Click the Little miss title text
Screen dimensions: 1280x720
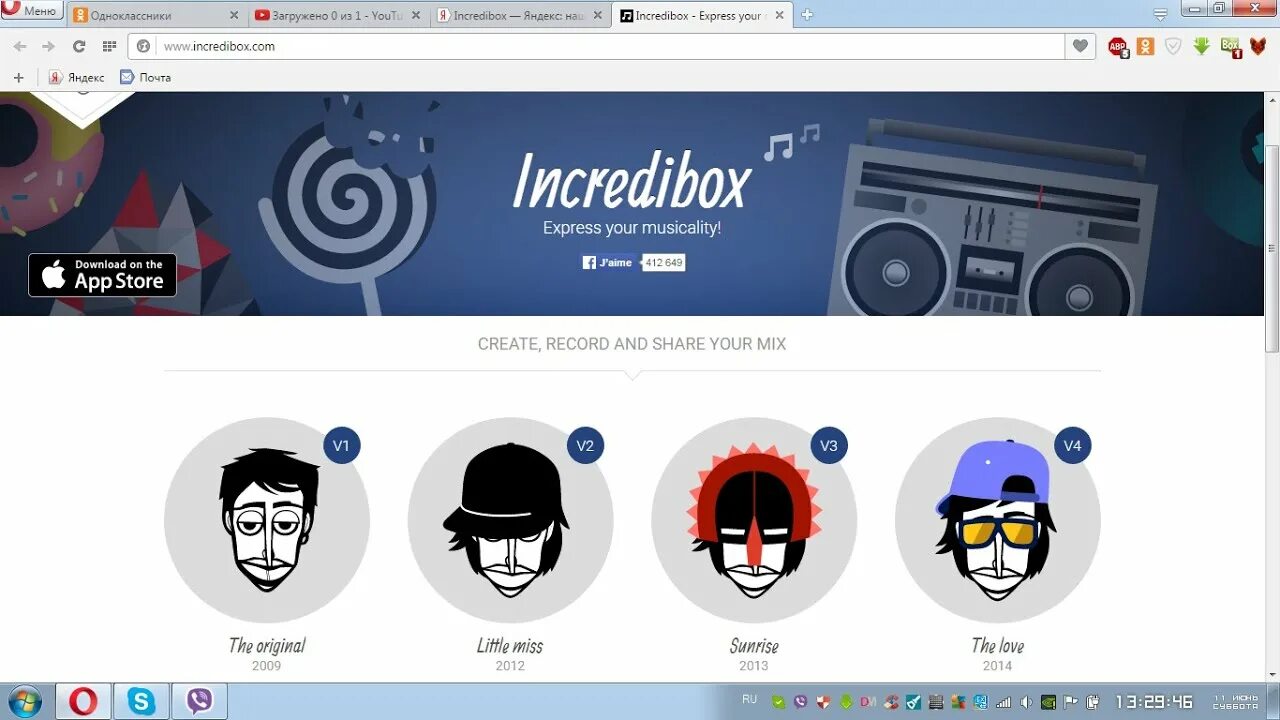pos(510,646)
